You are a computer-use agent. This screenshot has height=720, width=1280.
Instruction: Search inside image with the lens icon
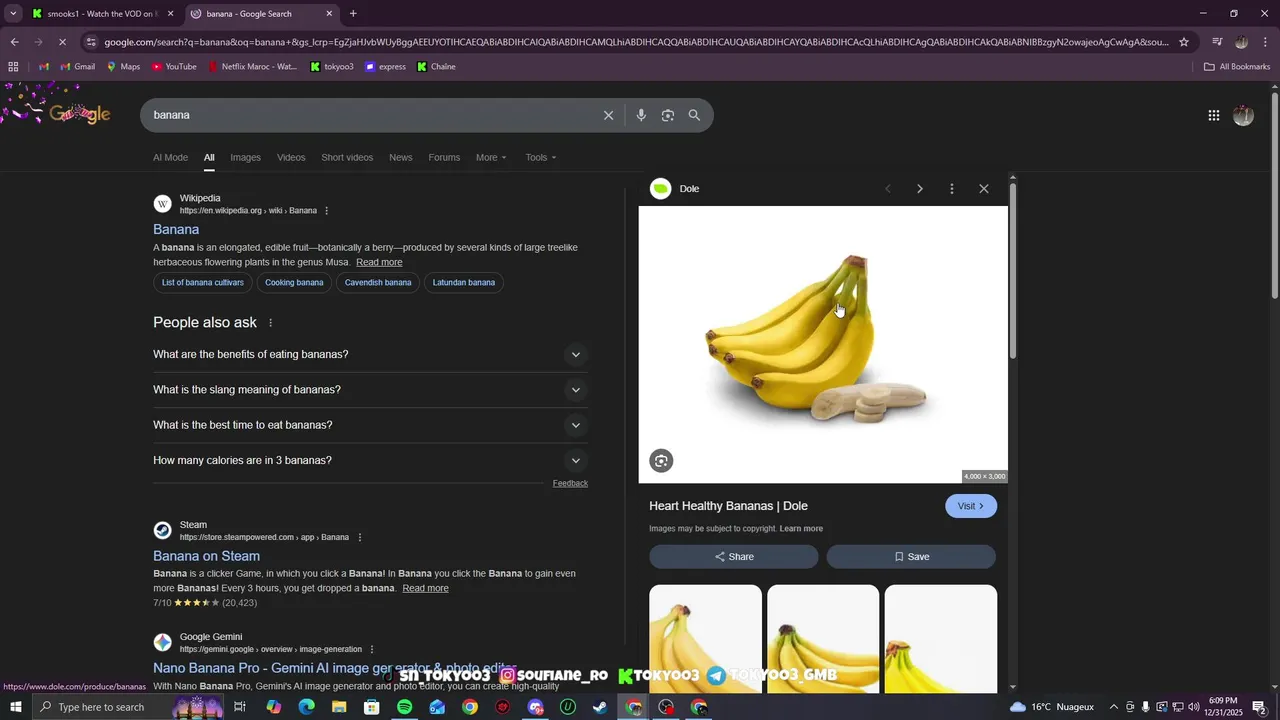pyautogui.click(x=661, y=461)
